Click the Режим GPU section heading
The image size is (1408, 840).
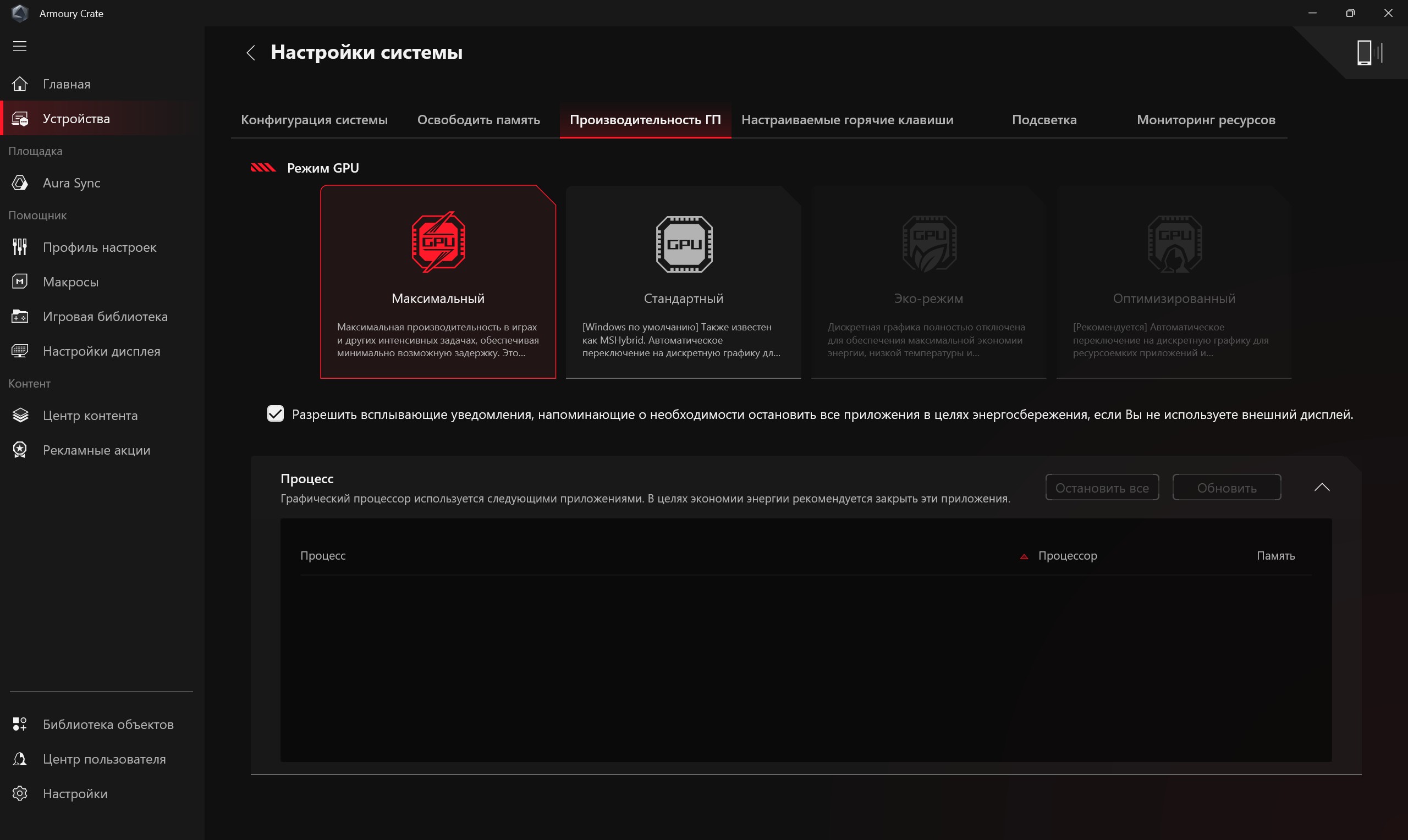pos(323,168)
